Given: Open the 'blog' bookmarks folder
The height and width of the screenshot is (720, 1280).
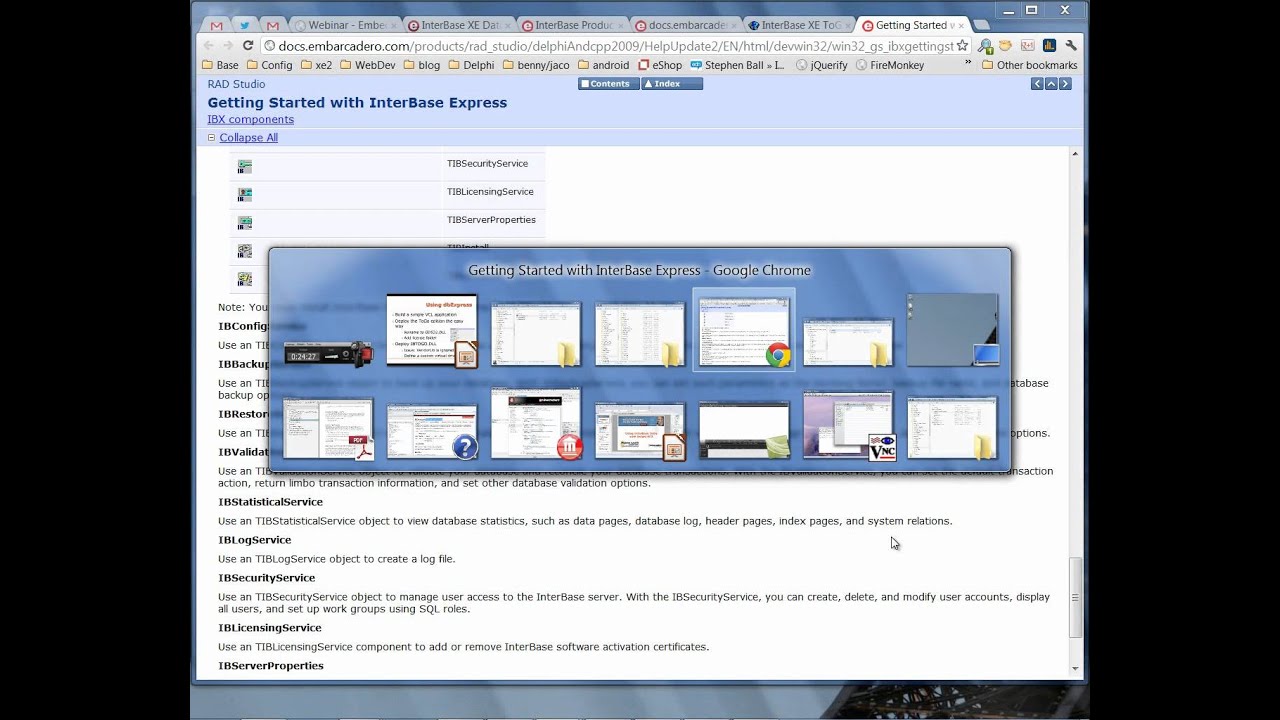Looking at the screenshot, I should [421, 65].
